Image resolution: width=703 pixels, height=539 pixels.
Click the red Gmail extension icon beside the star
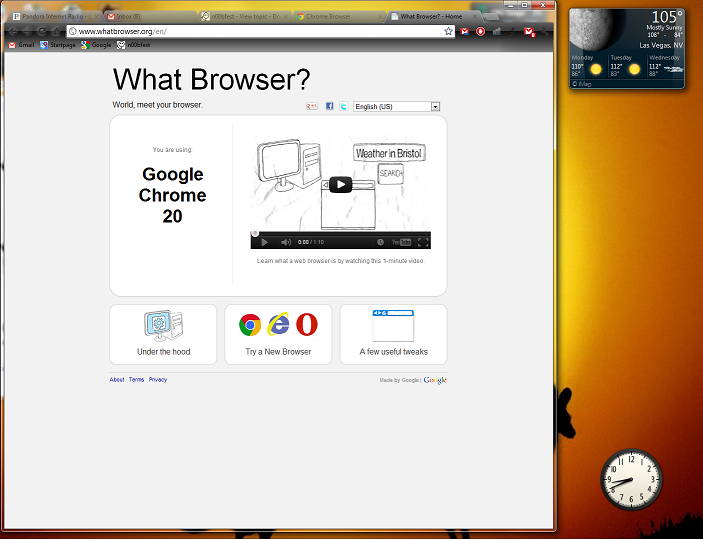[465, 31]
